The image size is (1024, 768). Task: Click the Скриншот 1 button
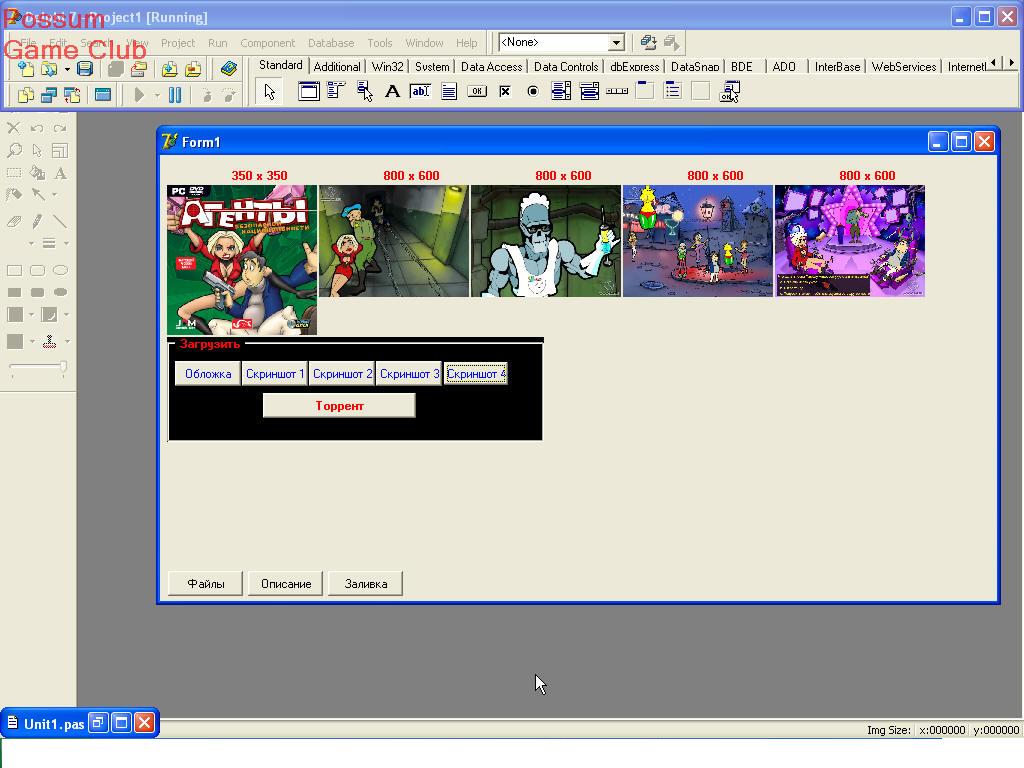click(x=275, y=374)
